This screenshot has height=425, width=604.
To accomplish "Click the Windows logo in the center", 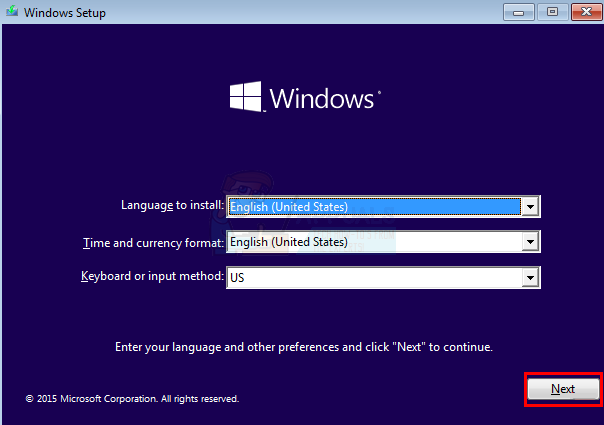I will pos(305,97).
